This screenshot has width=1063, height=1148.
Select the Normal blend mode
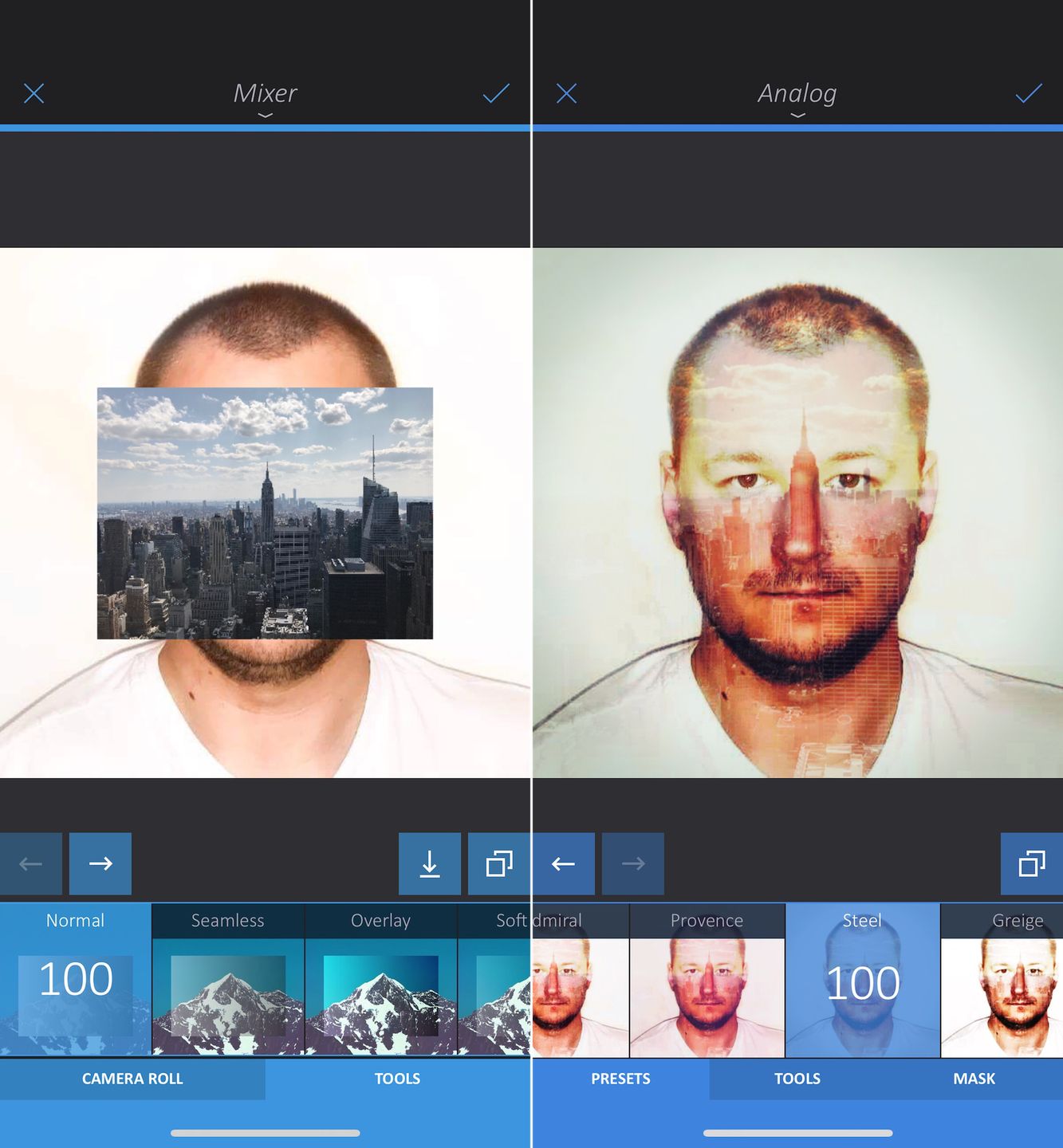pos(75,980)
